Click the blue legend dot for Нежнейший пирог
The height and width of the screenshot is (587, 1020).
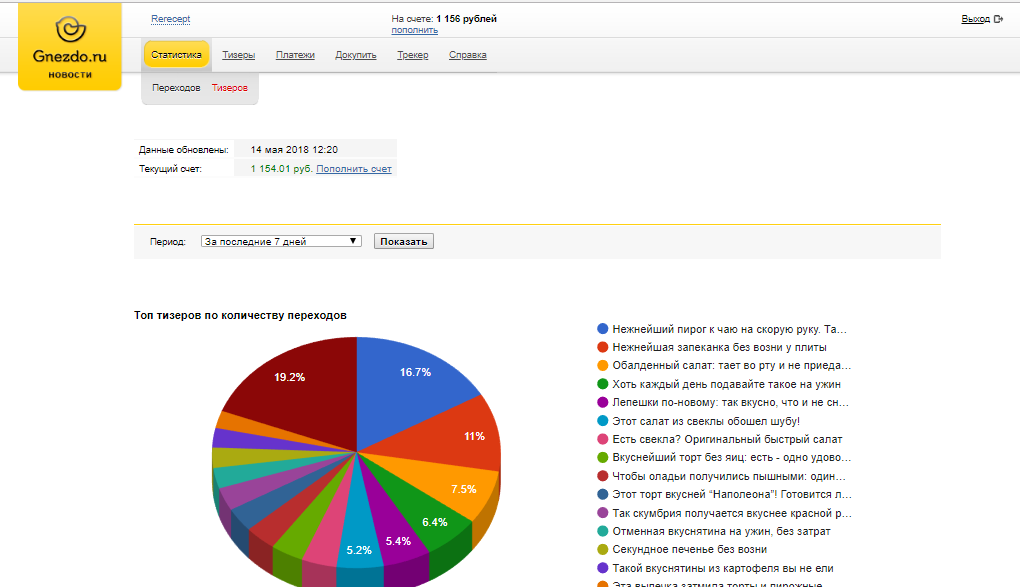[x=602, y=329]
